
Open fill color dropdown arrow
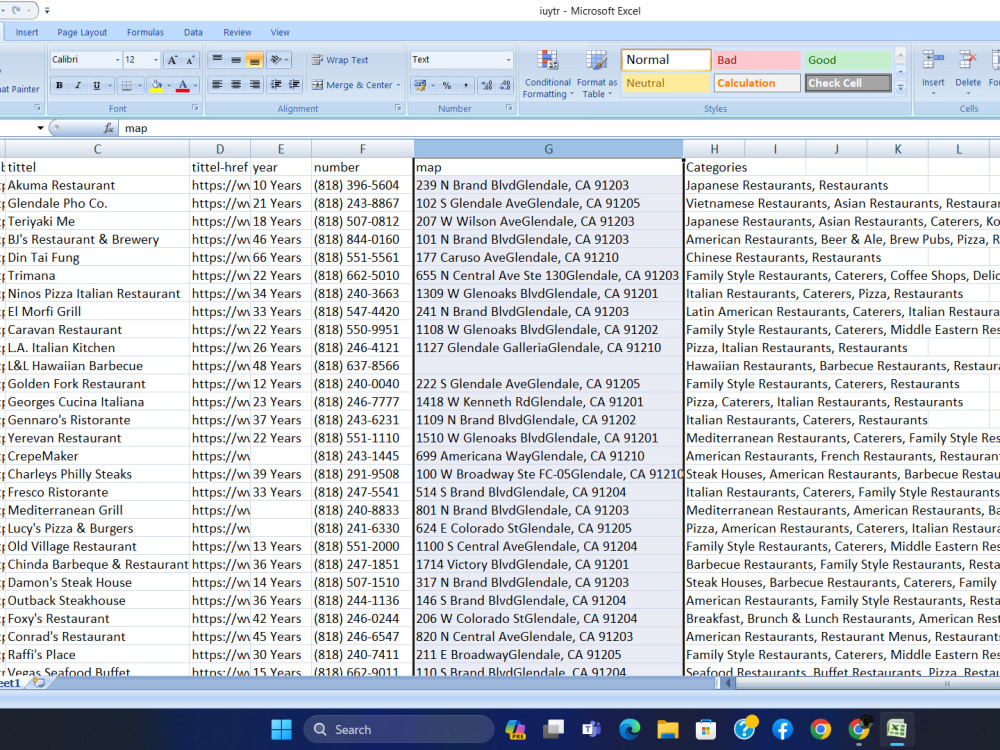point(168,85)
